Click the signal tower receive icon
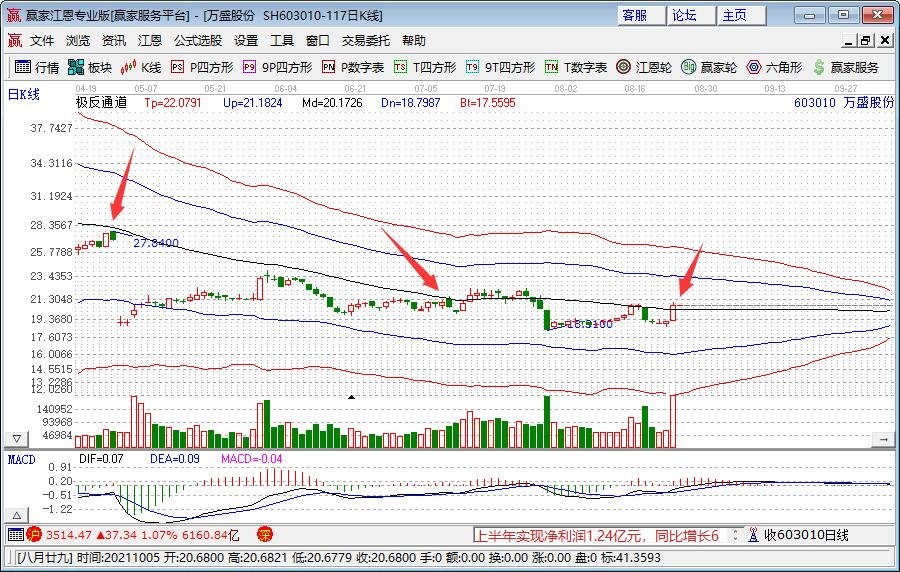900x572 pixels. click(x=754, y=535)
